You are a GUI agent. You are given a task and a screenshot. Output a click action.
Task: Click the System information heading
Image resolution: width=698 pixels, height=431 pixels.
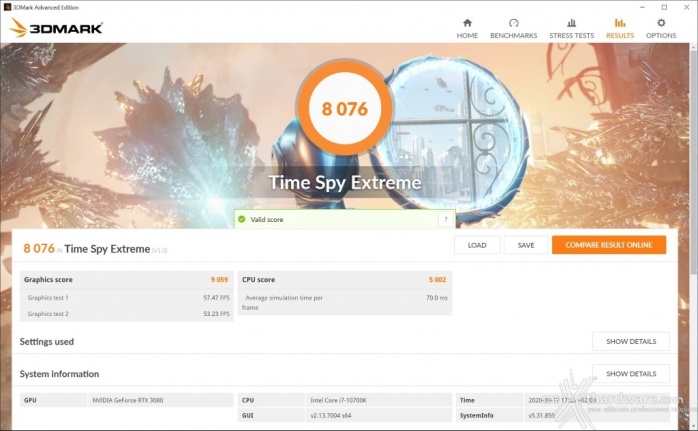pos(59,374)
